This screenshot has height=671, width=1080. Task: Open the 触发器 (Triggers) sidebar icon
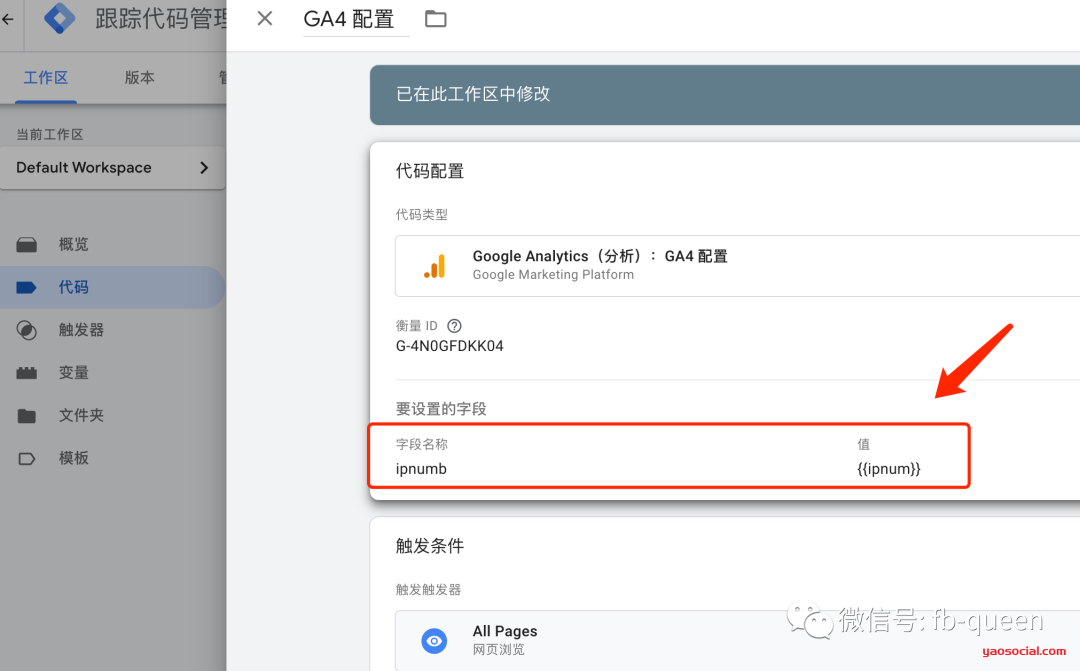(x=27, y=330)
